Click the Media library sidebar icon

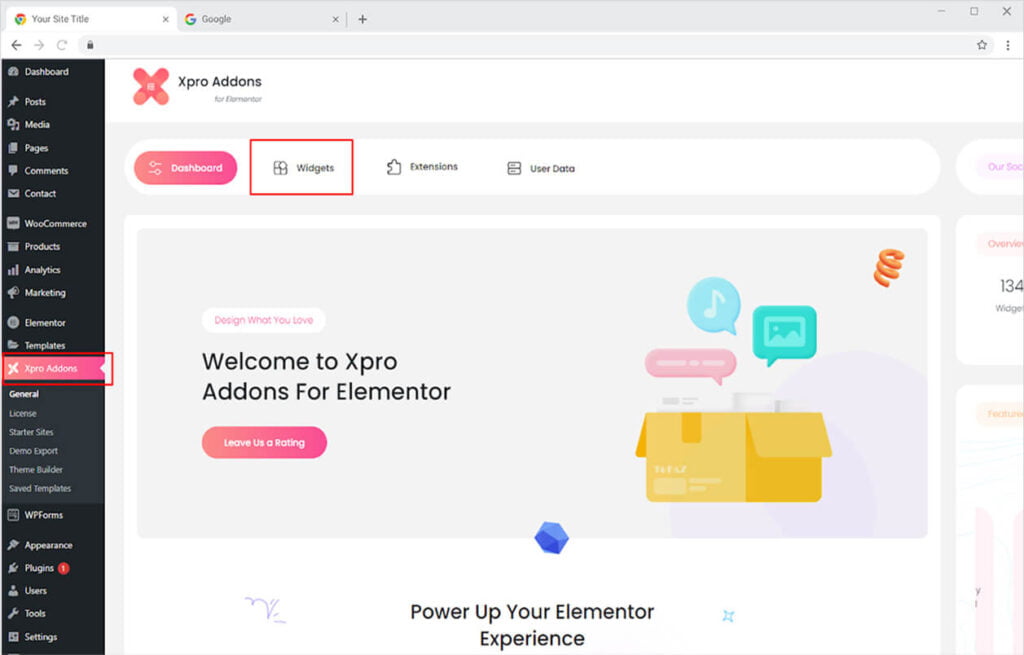pos(13,125)
